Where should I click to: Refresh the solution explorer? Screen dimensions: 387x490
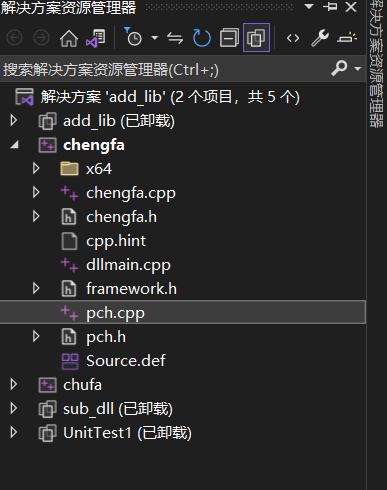[x=202, y=38]
